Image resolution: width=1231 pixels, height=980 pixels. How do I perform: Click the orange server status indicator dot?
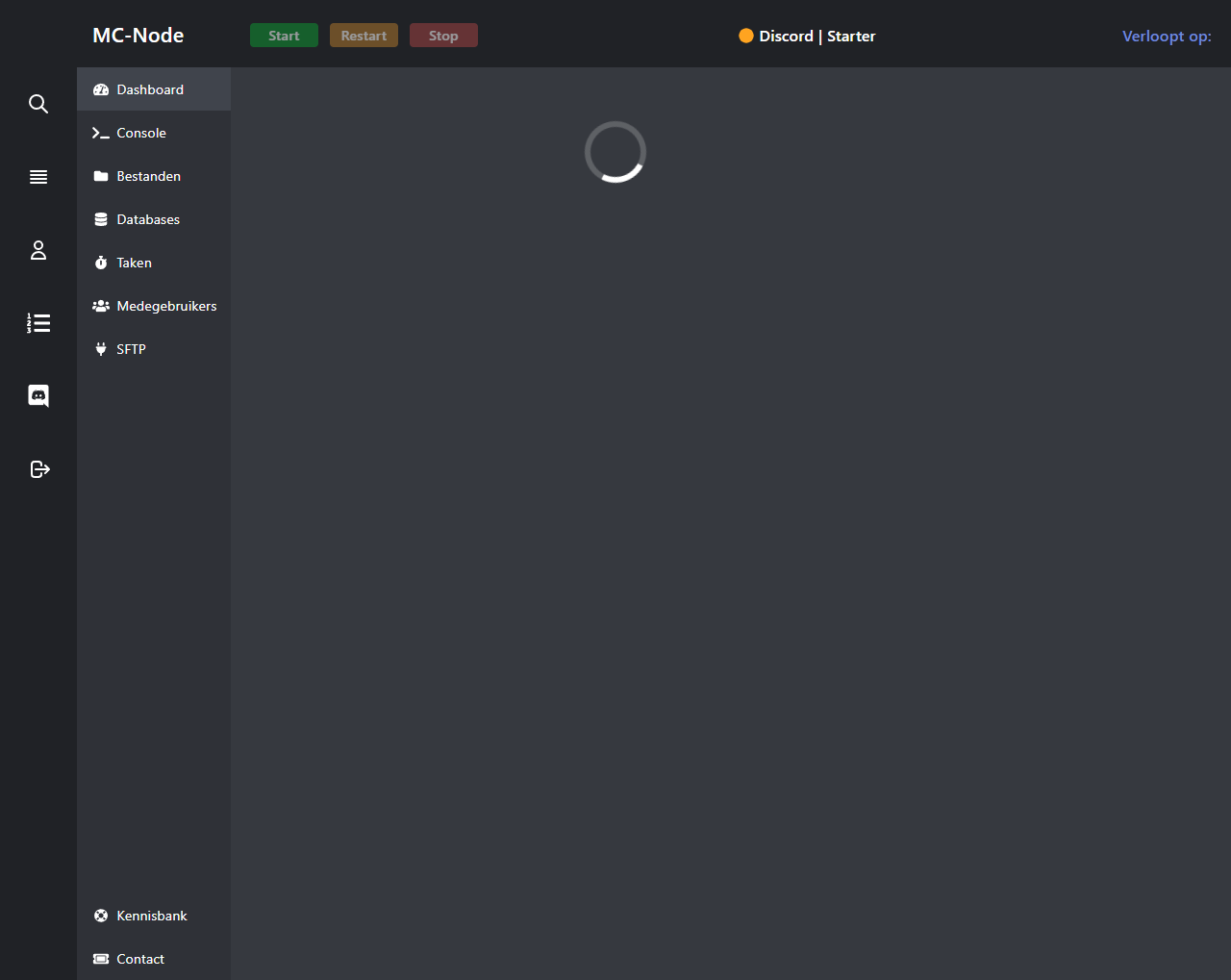[x=746, y=36]
